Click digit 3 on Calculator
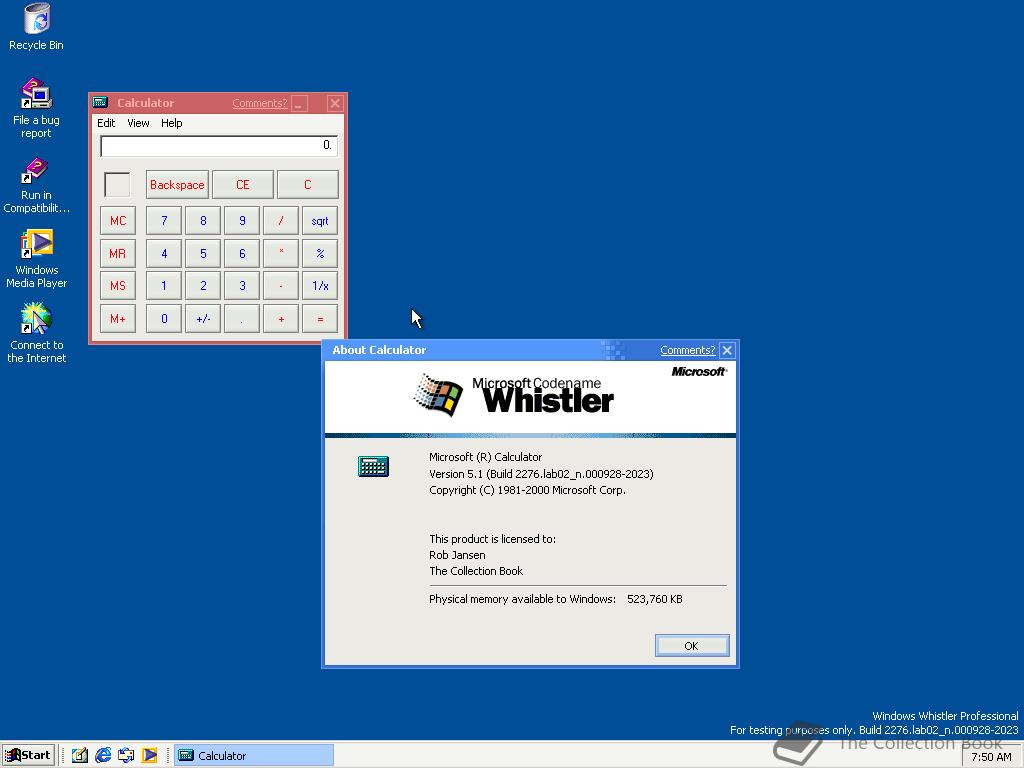Viewport: 1024px width, 768px height. (242, 286)
